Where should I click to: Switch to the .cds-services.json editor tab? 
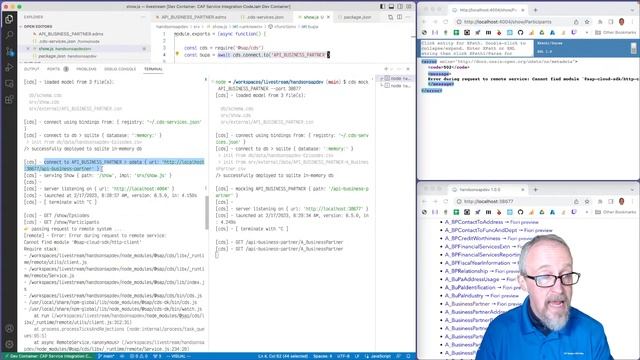(264, 17)
